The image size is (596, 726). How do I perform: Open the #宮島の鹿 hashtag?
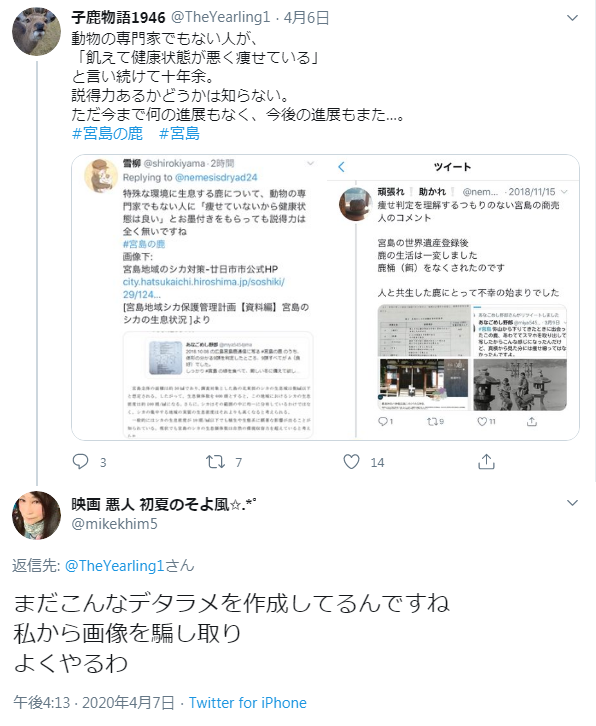tap(107, 133)
